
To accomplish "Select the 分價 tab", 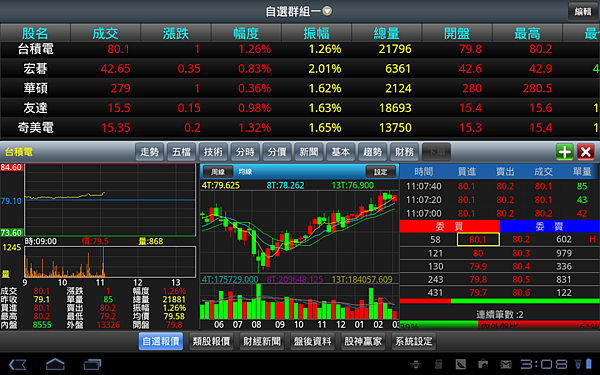I will tap(277, 152).
